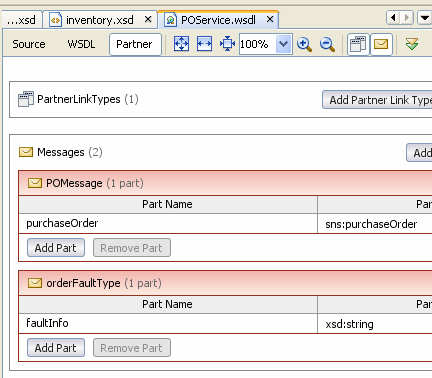Click Add Partner Link Type button
The image size is (432, 378).
[377, 100]
